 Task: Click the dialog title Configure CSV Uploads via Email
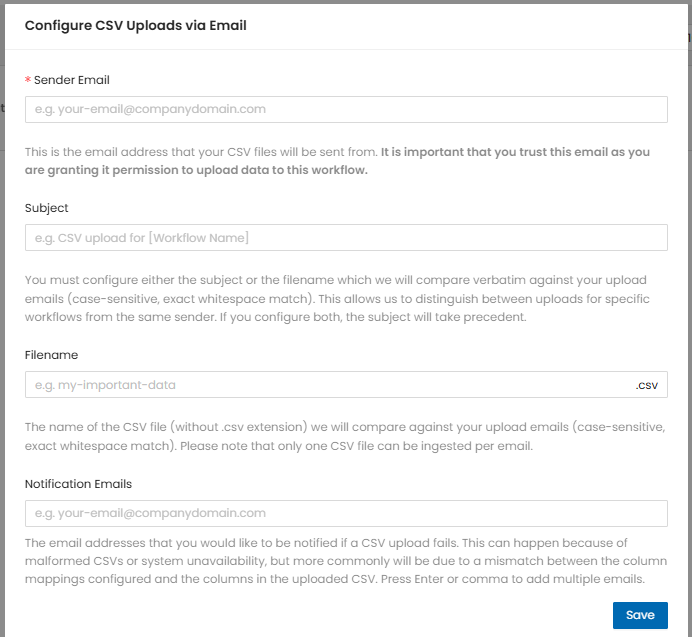(136, 26)
